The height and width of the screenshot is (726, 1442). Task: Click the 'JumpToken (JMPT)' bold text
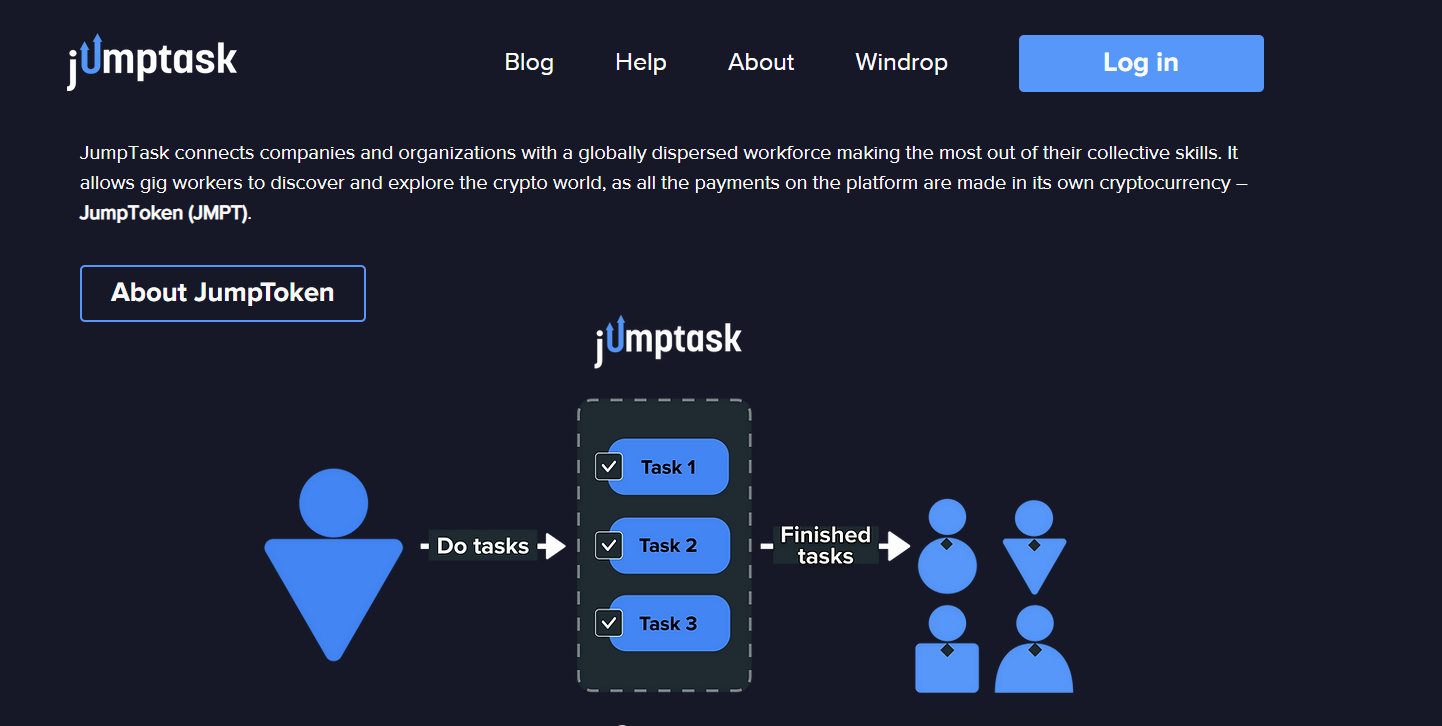pos(163,214)
